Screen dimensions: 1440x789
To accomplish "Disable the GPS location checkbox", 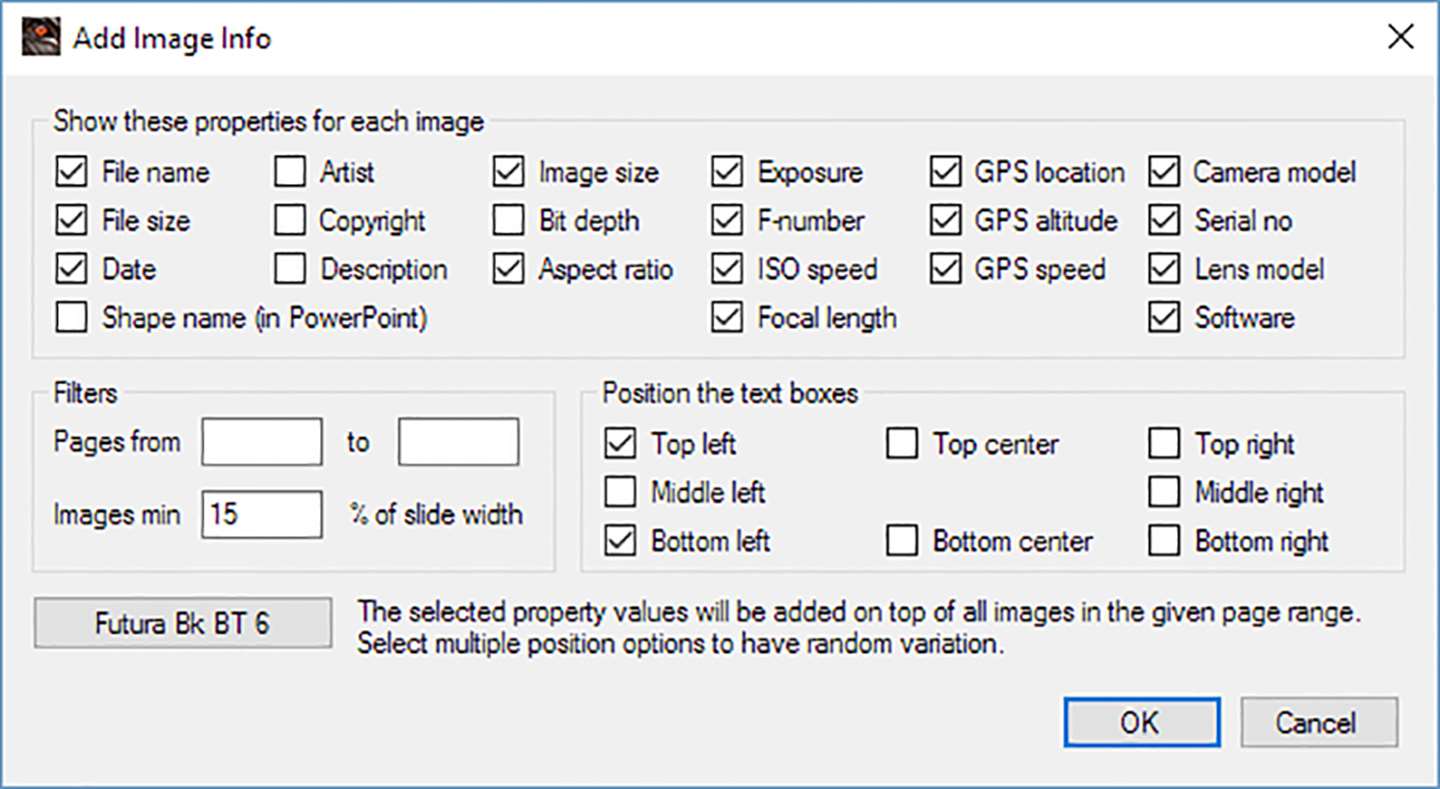I will [945, 172].
